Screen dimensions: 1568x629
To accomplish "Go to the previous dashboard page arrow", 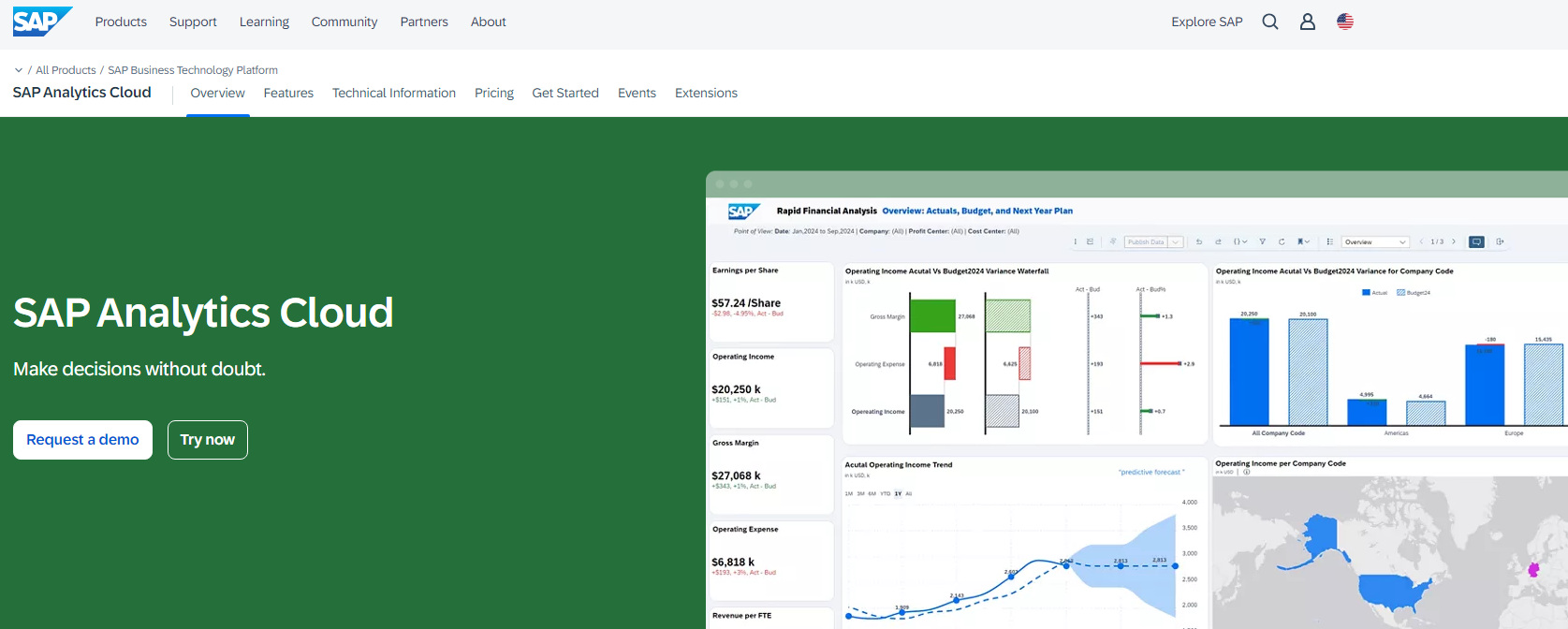I will click(x=1421, y=241).
